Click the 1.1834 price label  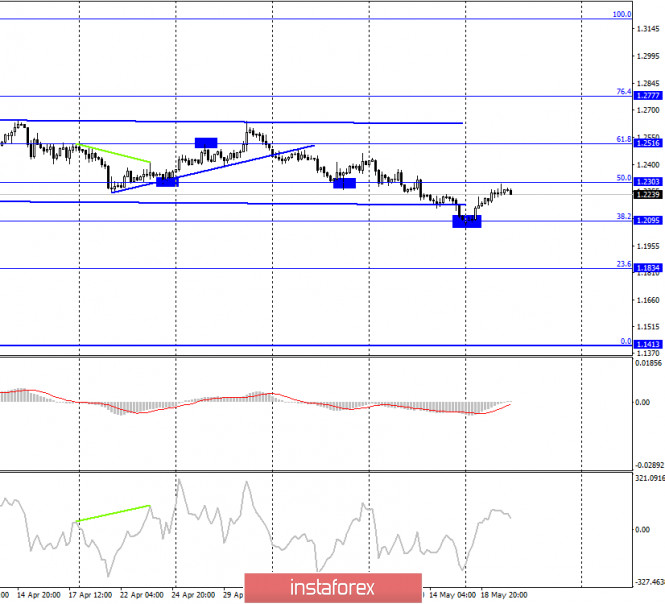tap(648, 269)
